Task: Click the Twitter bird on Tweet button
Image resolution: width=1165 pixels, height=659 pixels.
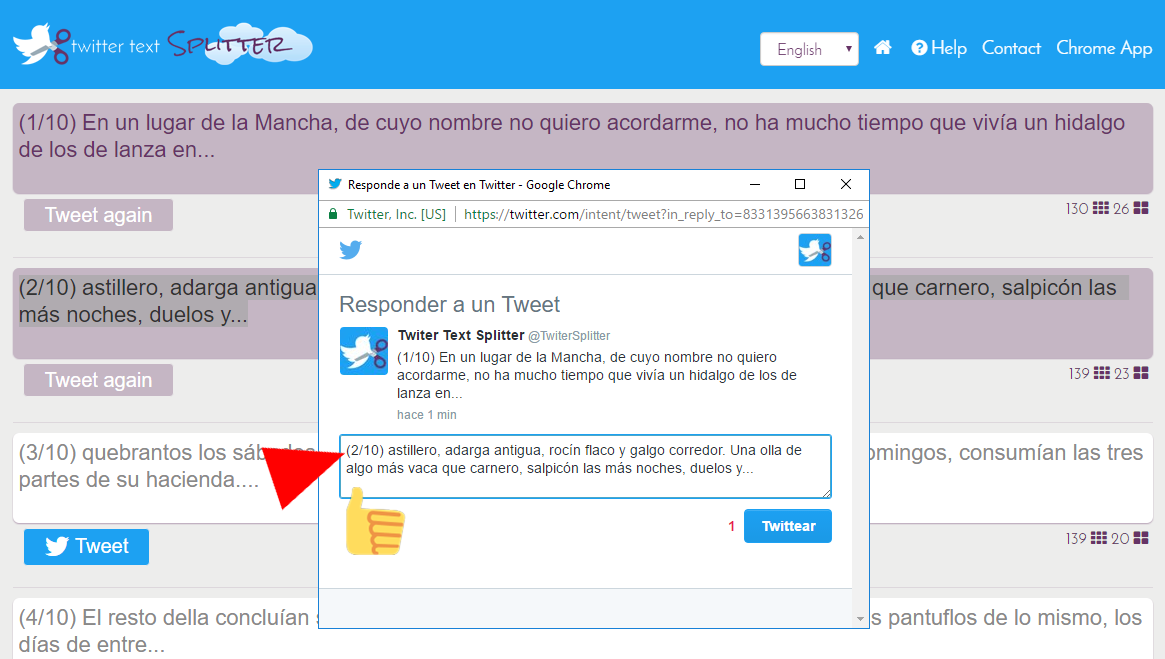Action: click(x=57, y=546)
